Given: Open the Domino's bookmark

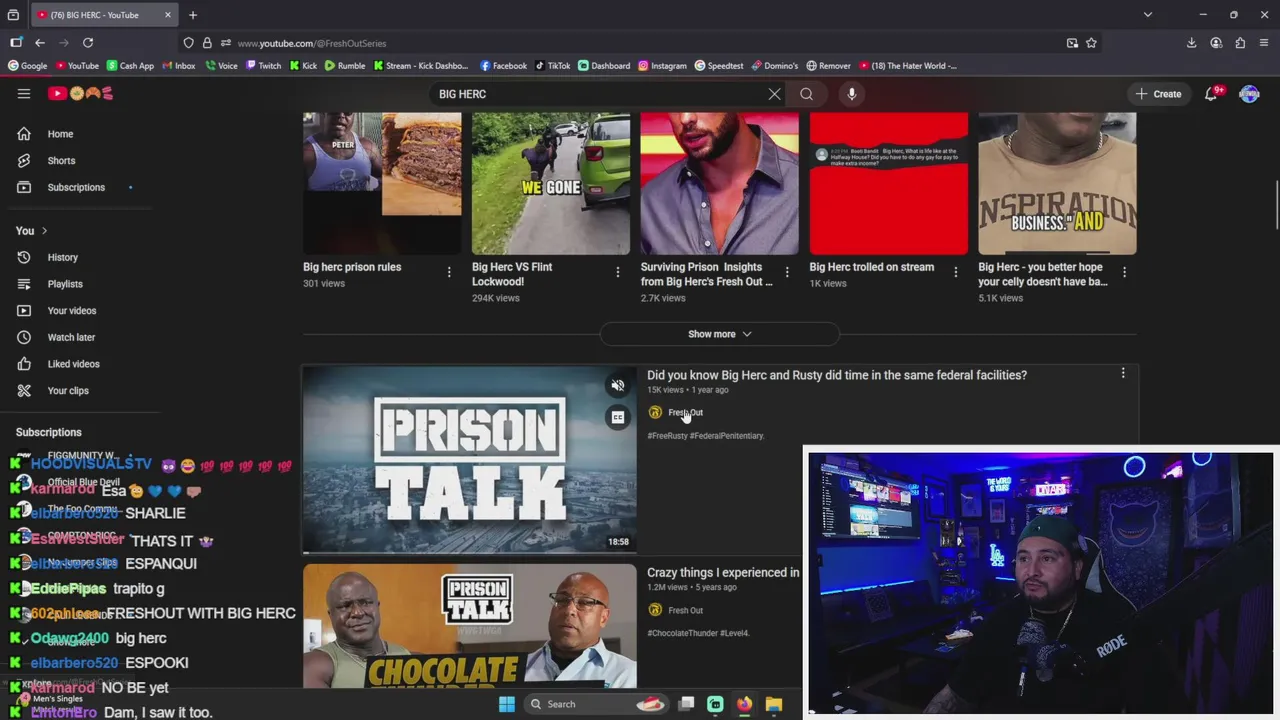Looking at the screenshot, I should (775, 66).
